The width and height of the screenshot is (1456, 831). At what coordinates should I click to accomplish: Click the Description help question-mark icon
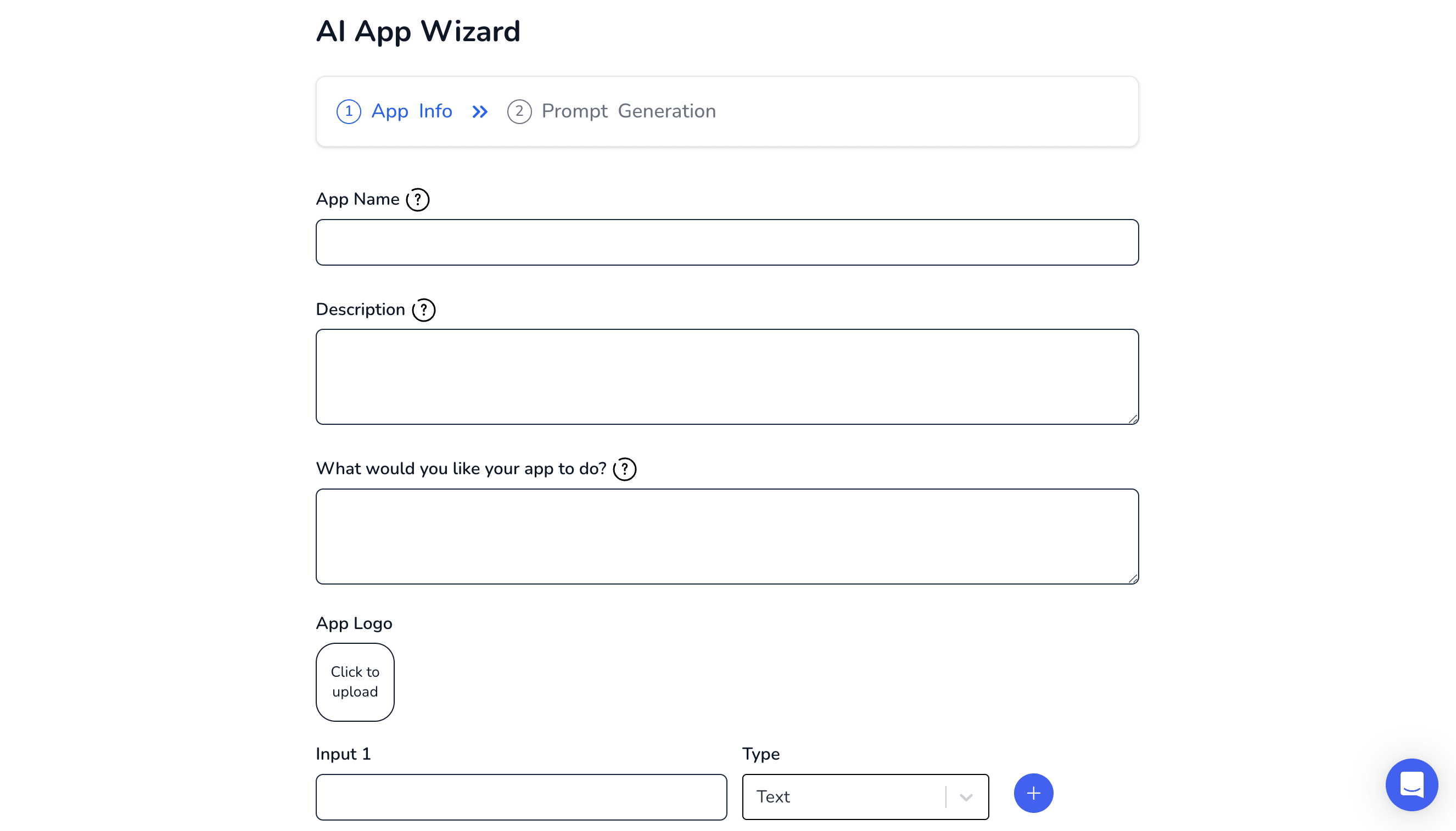[x=423, y=310]
